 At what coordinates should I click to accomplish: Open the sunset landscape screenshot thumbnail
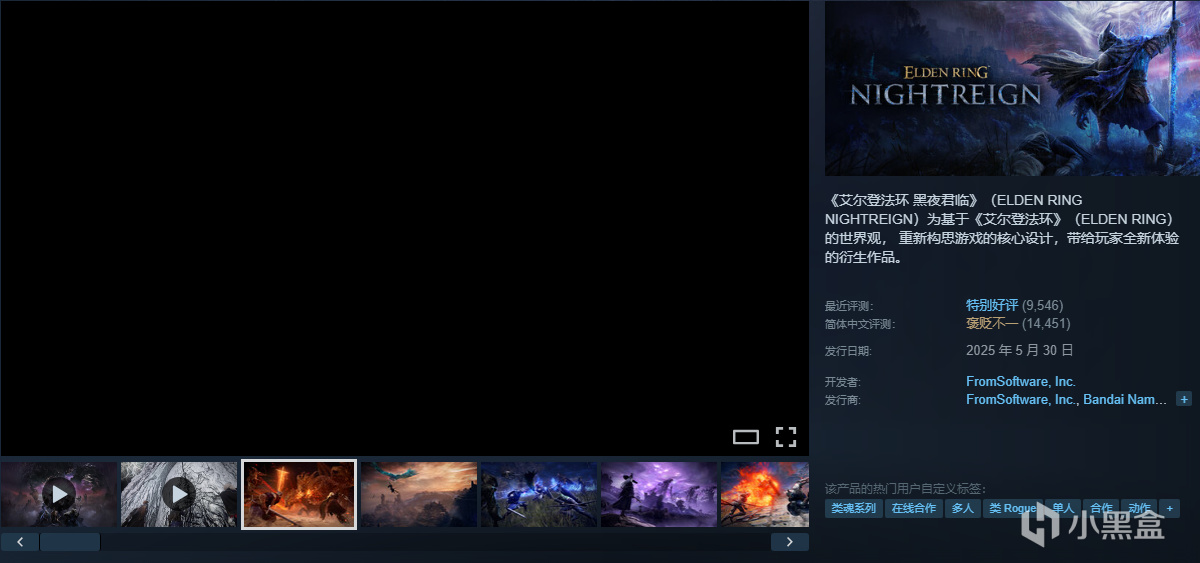pos(419,494)
